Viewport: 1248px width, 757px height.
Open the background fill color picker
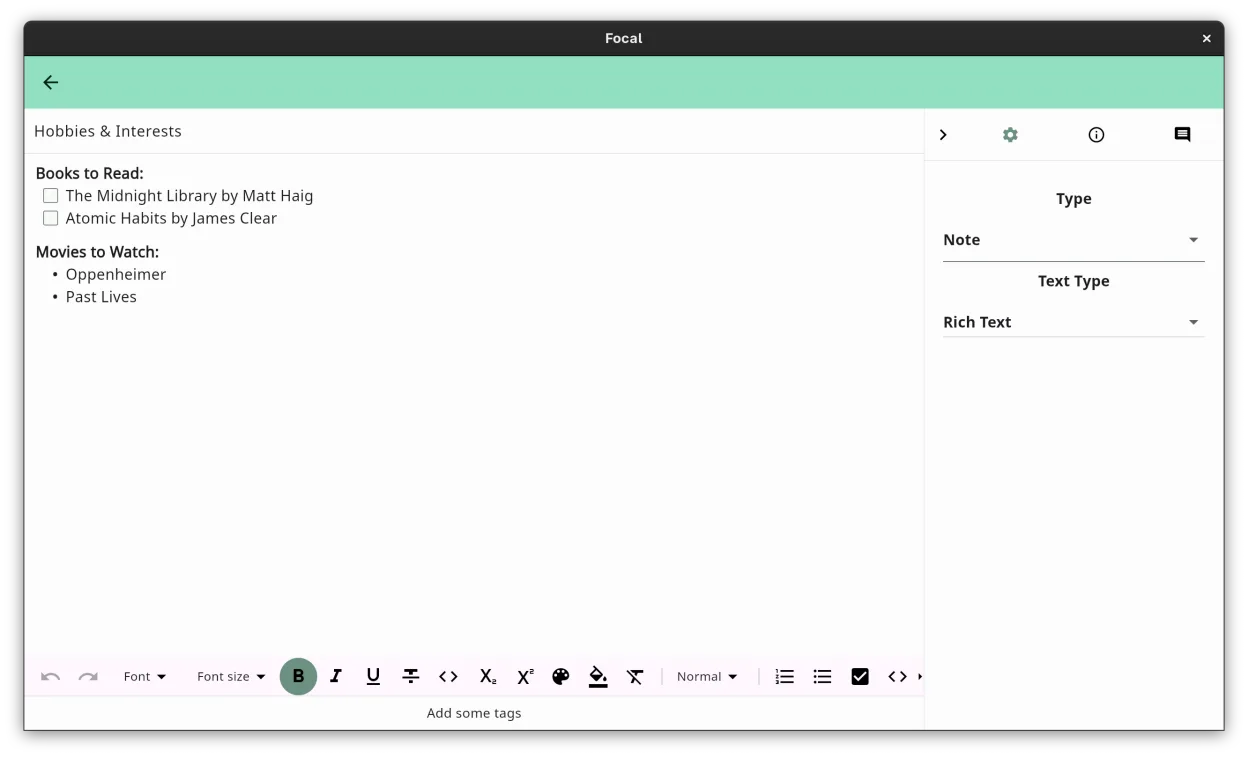pyautogui.click(x=598, y=677)
